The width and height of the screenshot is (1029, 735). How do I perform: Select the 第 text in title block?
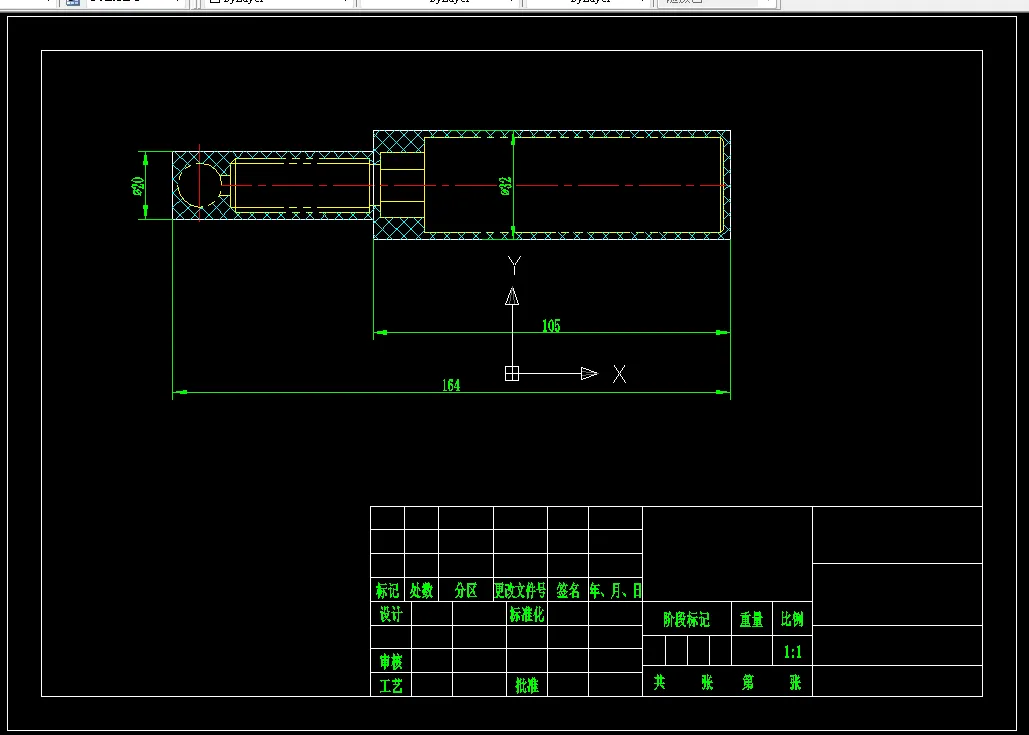[x=748, y=682]
